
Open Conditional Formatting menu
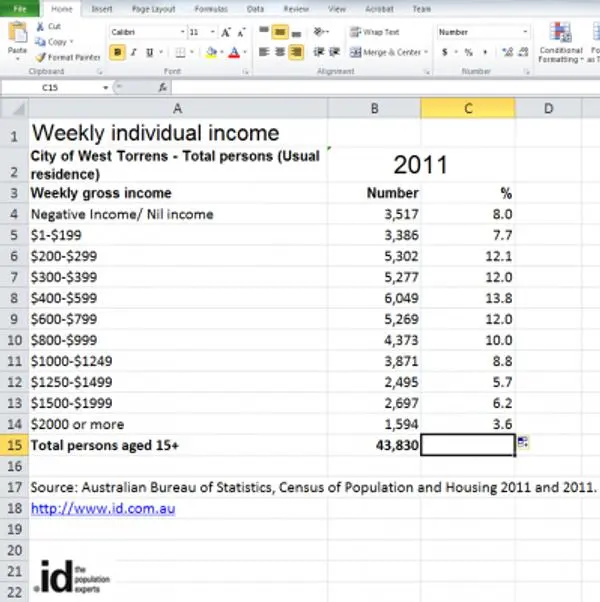point(560,42)
